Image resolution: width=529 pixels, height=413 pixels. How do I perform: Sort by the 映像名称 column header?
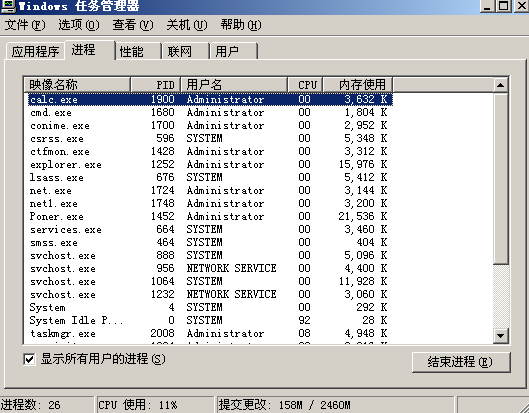(x=77, y=84)
